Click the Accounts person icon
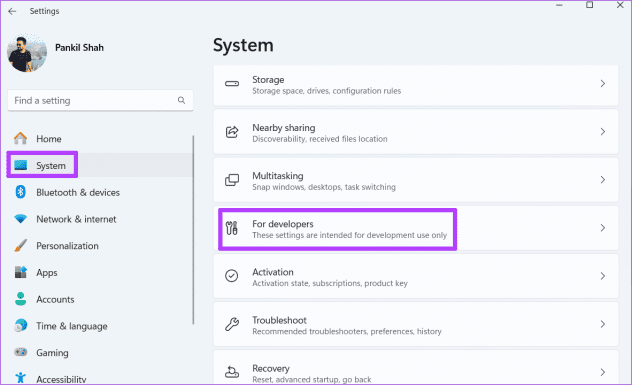The height and width of the screenshot is (385, 632). point(20,299)
